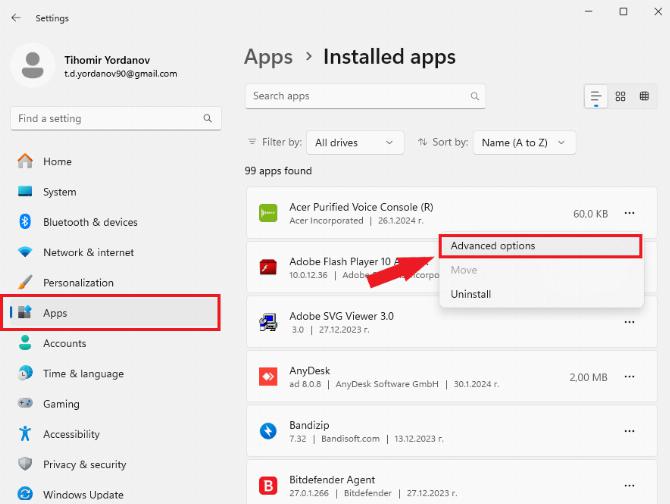
Task: Click the Bandizip app icon
Action: coord(268,431)
